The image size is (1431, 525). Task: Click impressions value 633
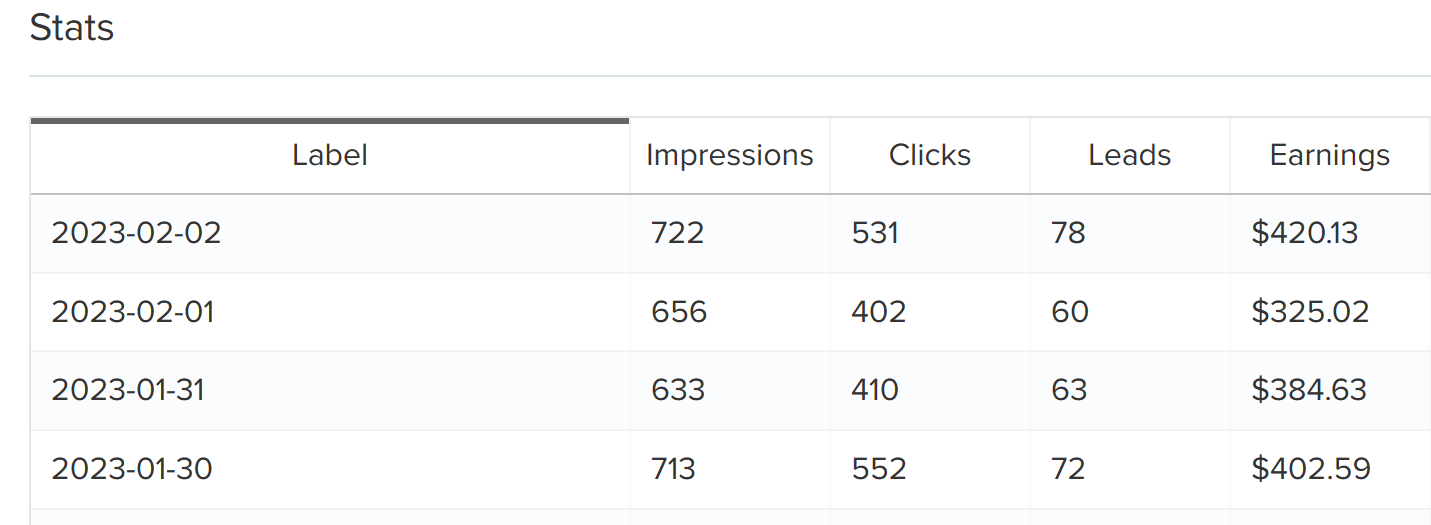coord(678,390)
